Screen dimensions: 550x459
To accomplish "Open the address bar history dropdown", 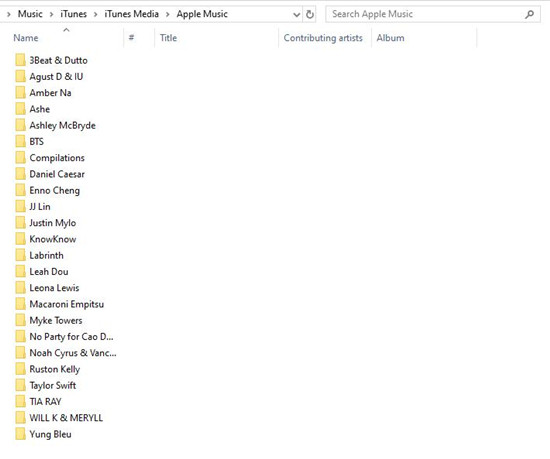I will [296, 14].
